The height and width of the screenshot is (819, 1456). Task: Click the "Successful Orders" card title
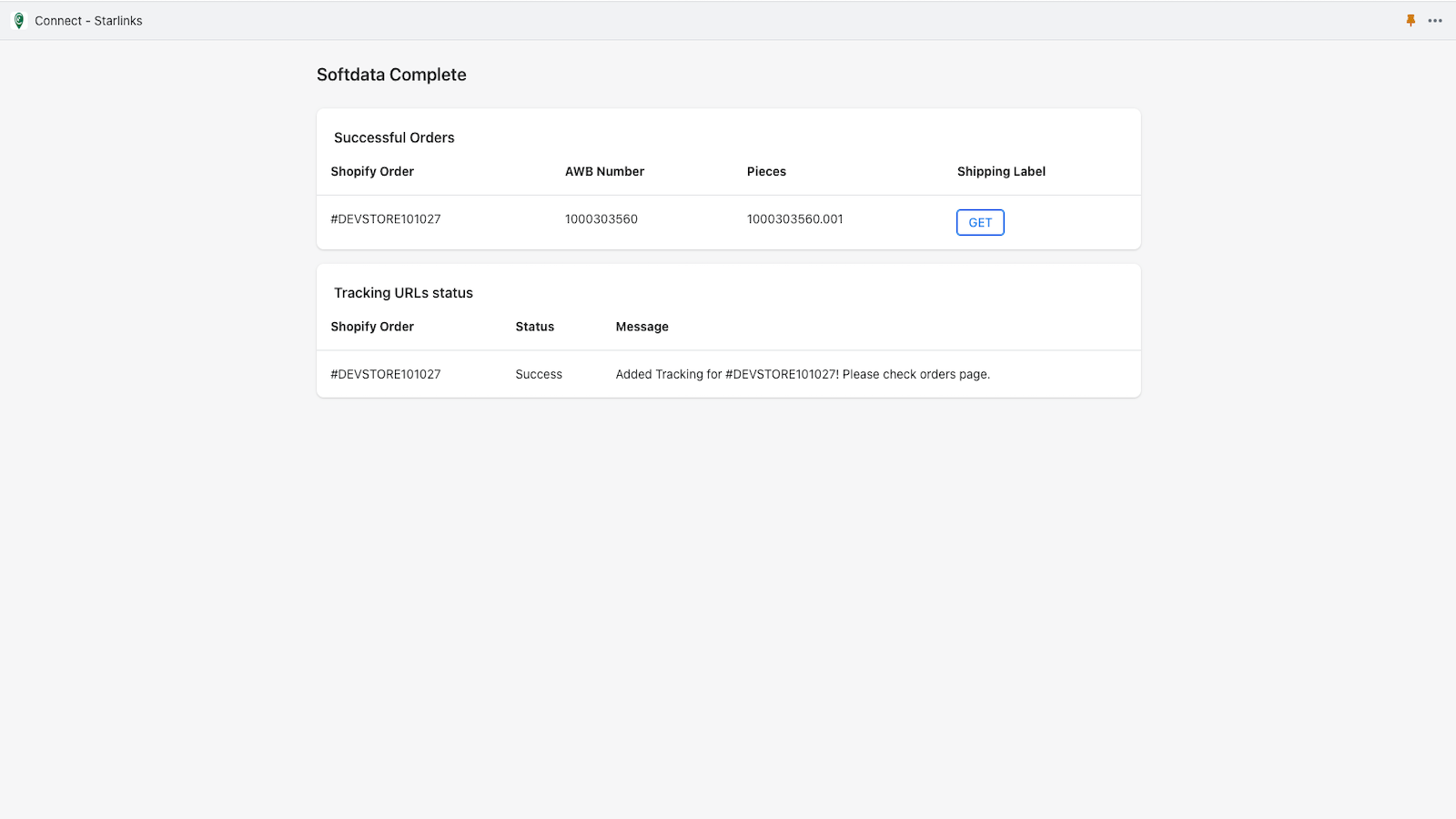coord(394,137)
